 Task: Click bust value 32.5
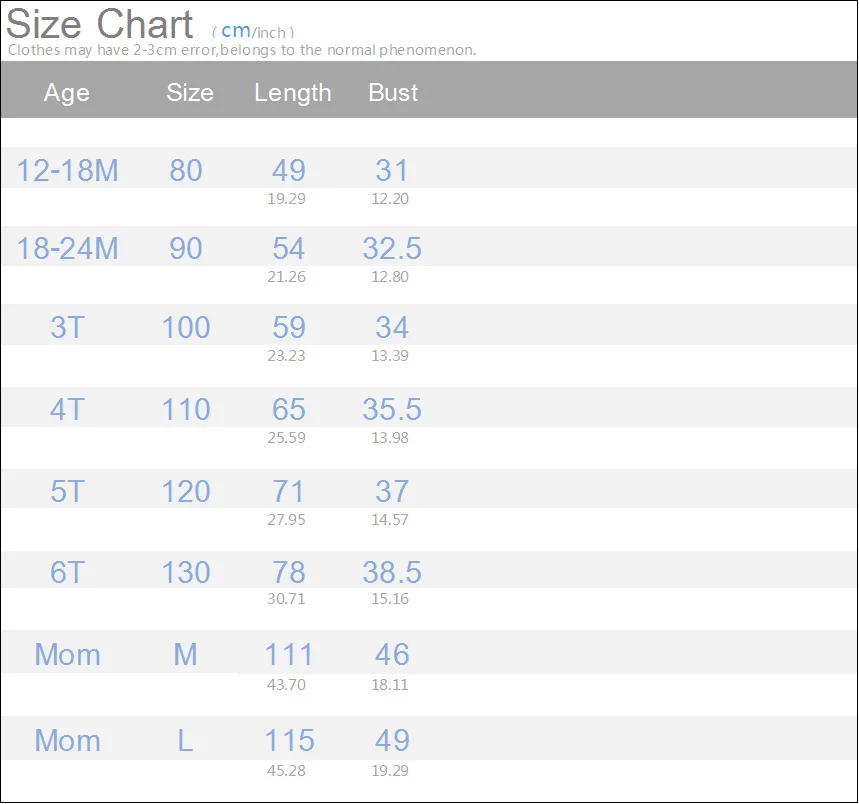coord(392,248)
